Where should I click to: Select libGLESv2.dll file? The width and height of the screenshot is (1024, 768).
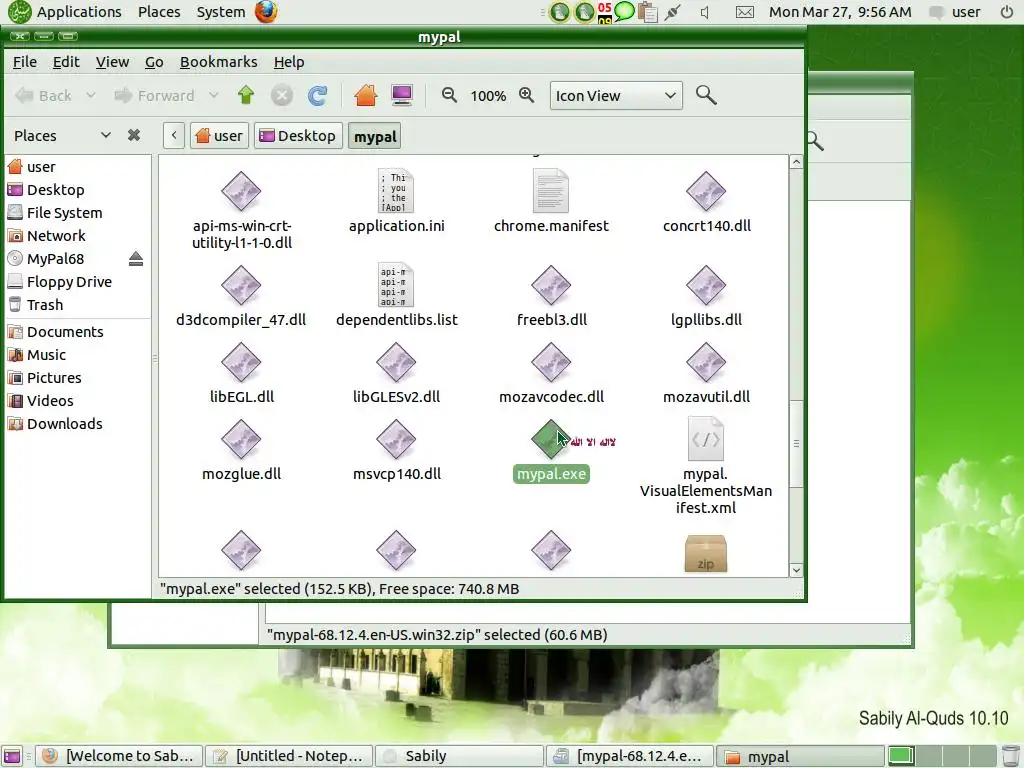[396, 372]
